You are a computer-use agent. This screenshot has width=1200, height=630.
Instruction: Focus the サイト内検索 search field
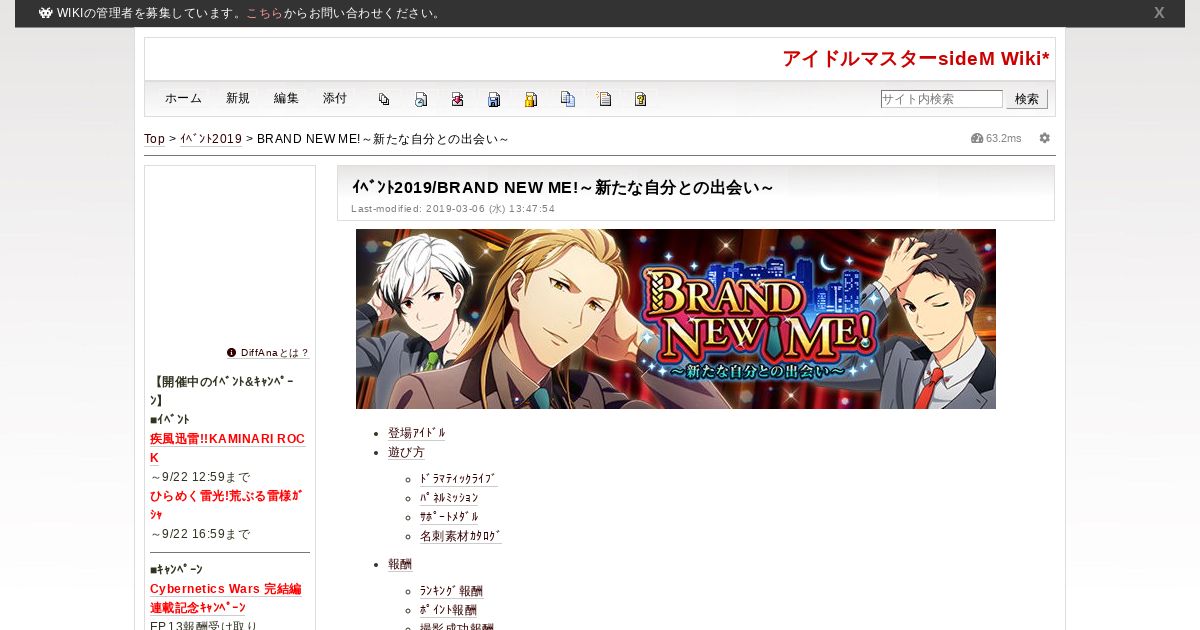[942, 99]
